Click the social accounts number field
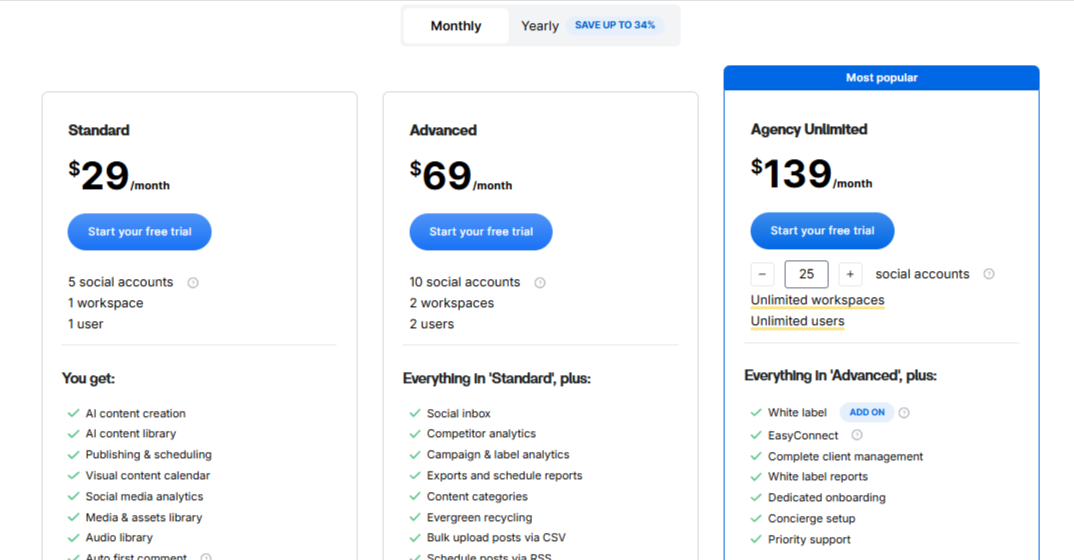Viewport: 1074px width, 560px height. [806, 274]
